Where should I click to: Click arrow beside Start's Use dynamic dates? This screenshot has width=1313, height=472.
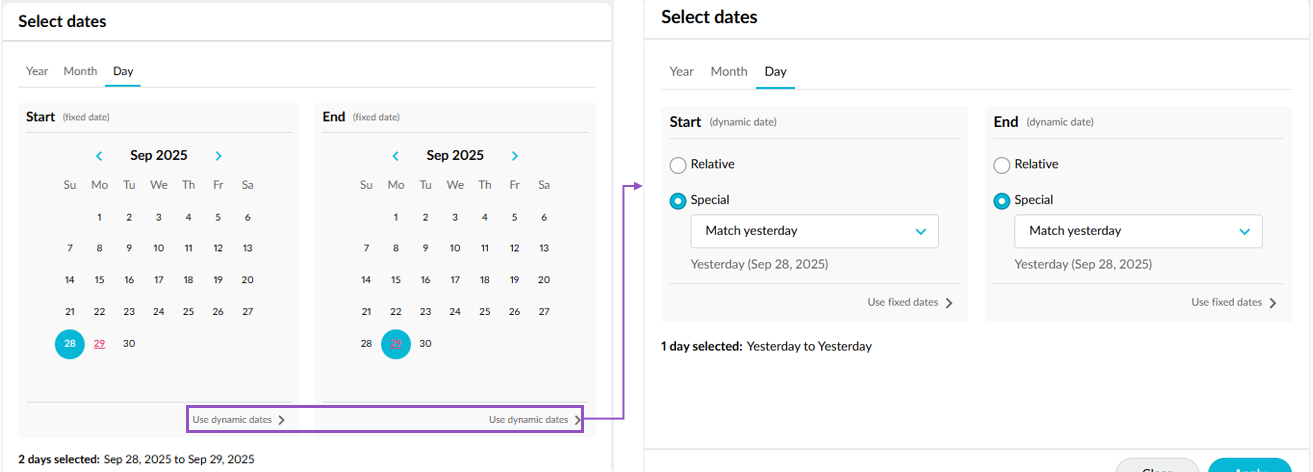point(282,420)
